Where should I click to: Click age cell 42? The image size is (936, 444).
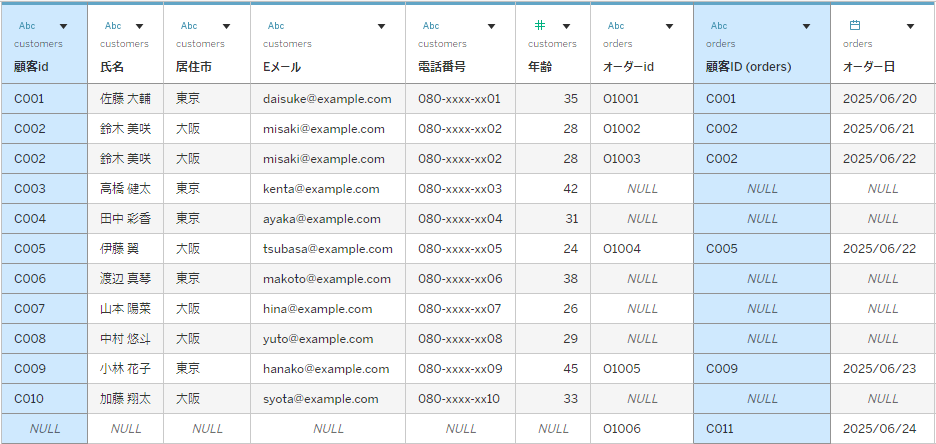coord(553,189)
